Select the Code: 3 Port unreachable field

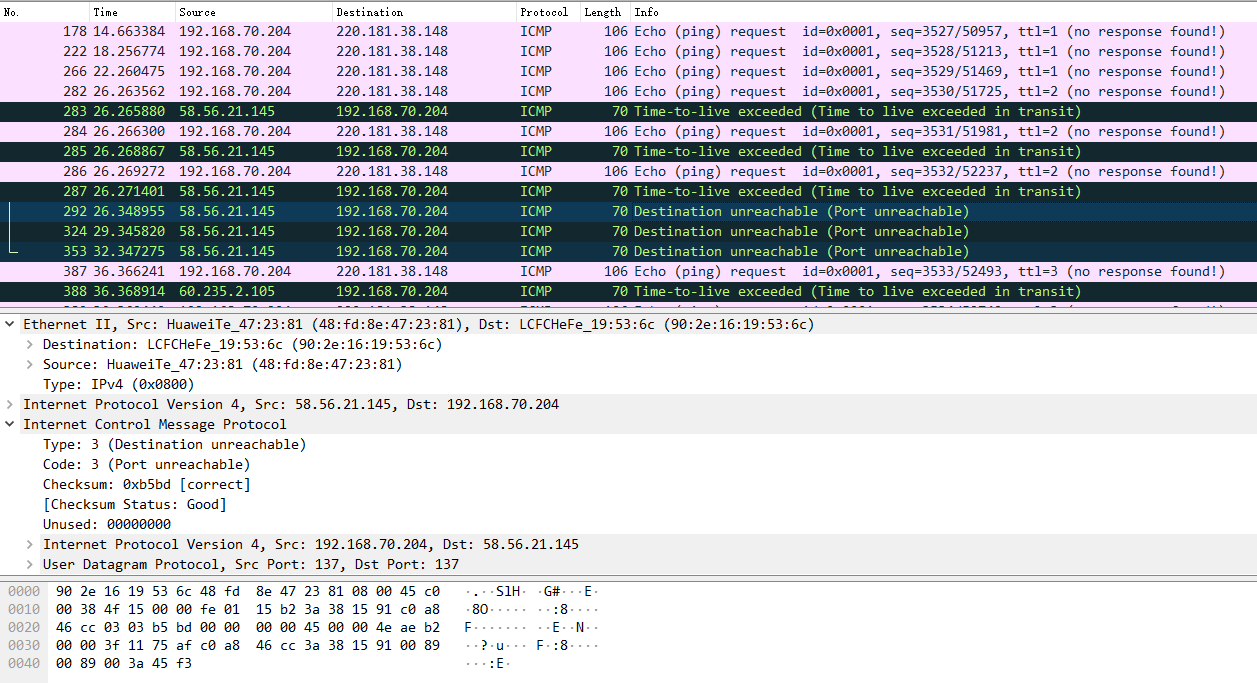146,464
